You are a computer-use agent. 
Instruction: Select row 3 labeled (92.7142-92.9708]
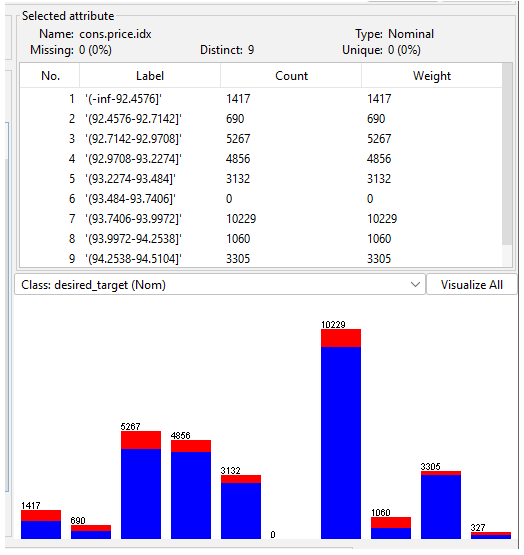click(261, 138)
